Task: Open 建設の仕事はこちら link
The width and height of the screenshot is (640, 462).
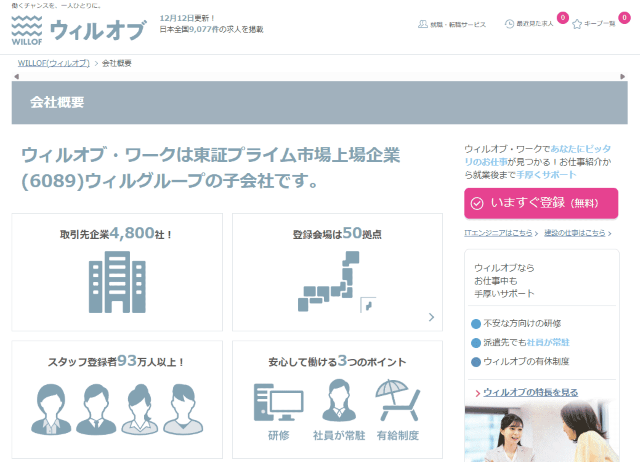Action: [x=577, y=233]
